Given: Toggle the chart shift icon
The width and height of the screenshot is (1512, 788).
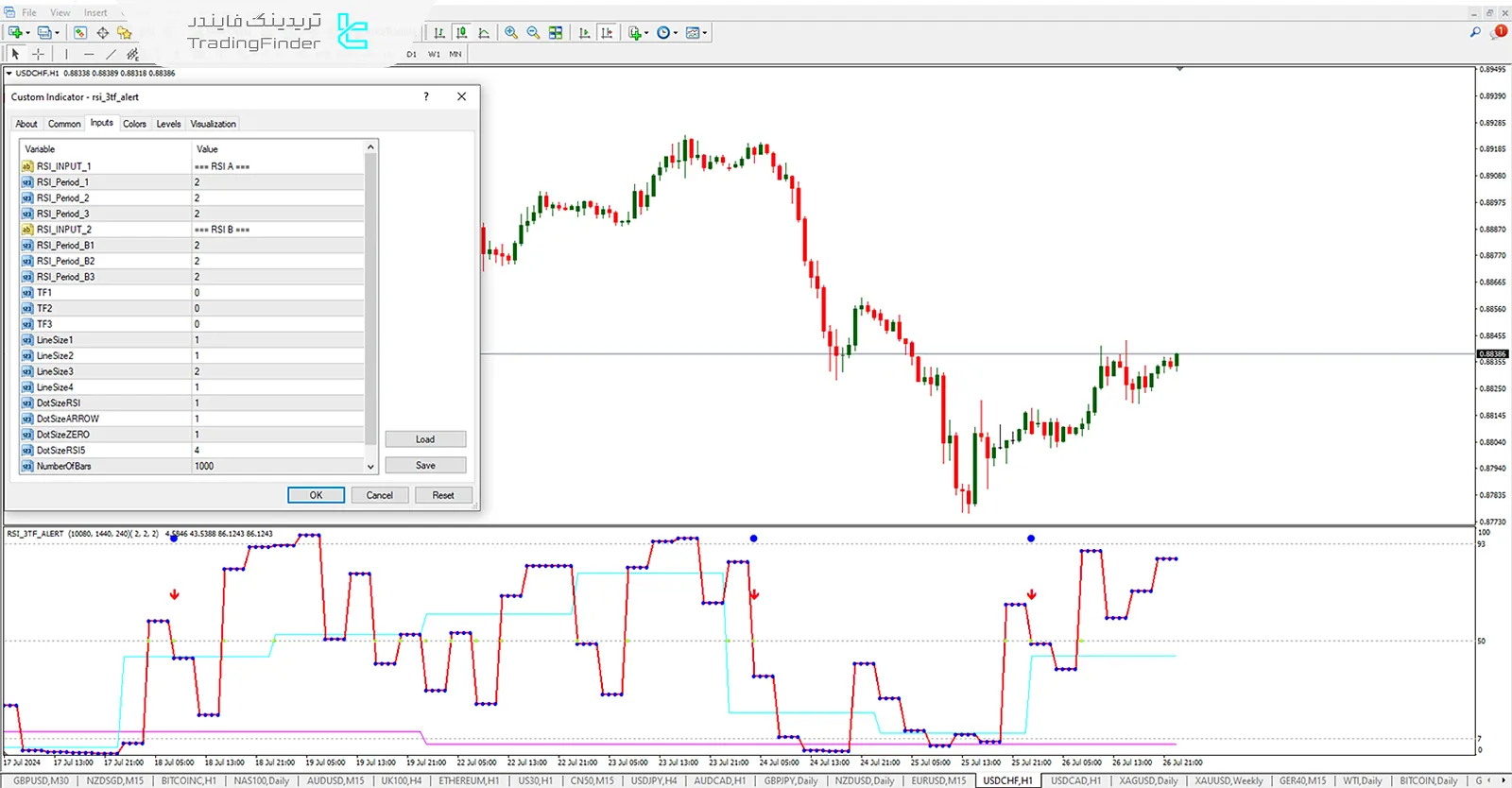Looking at the screenshot, I should click(x=607, y=33).
